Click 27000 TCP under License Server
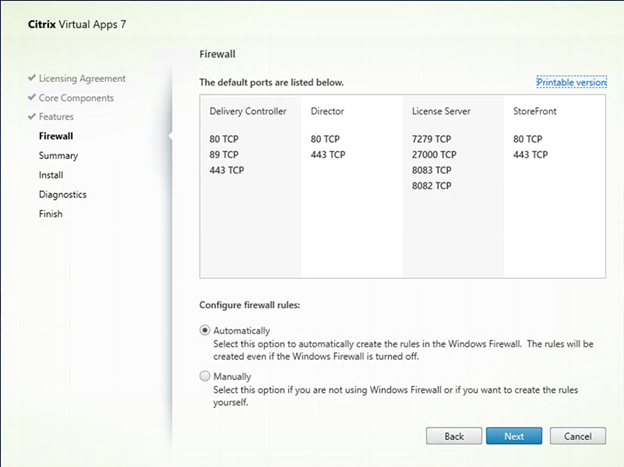This screenshot has height=467, width=624. [434, 155]
